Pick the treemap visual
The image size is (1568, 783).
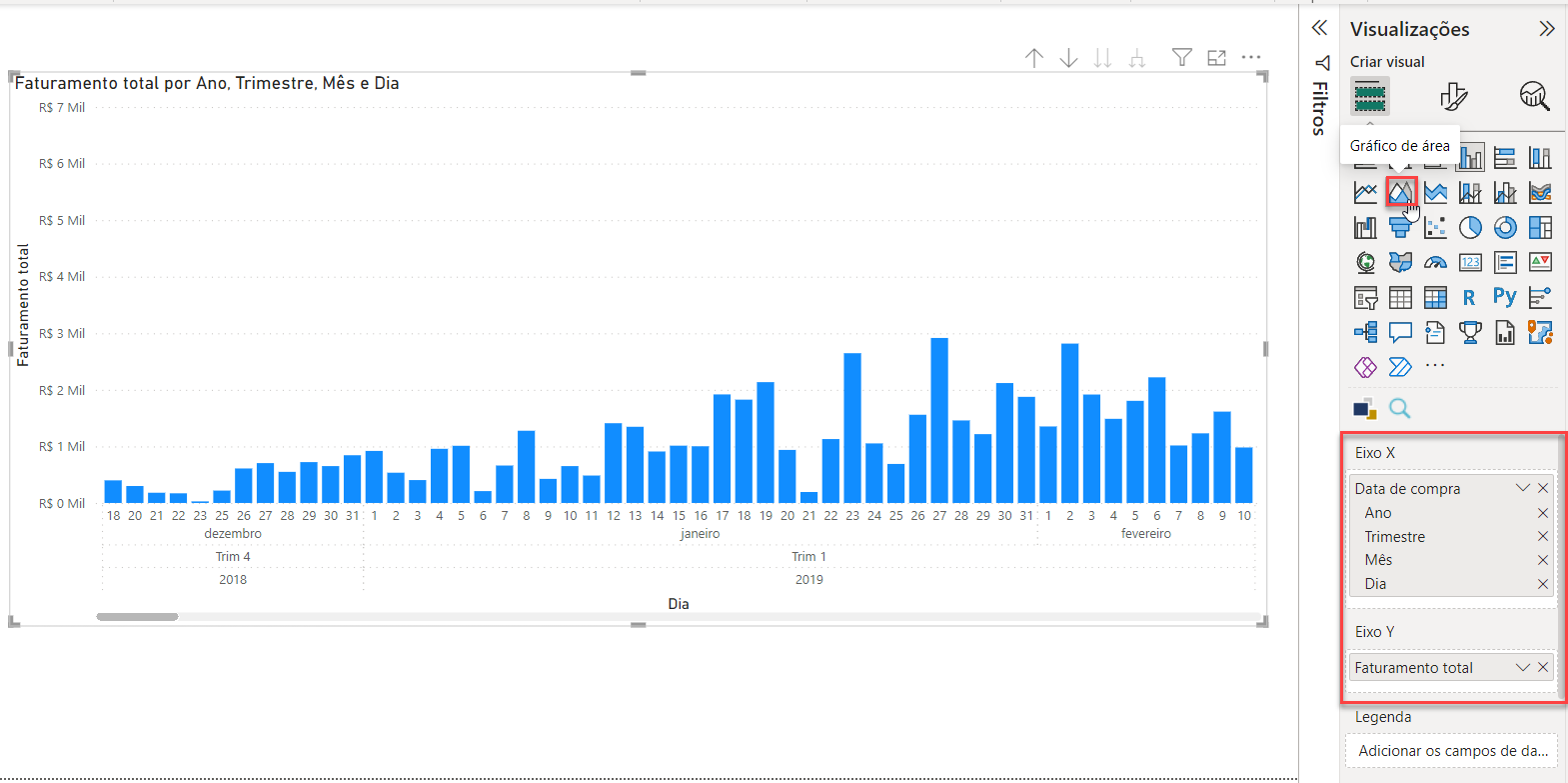[1540, 228]
